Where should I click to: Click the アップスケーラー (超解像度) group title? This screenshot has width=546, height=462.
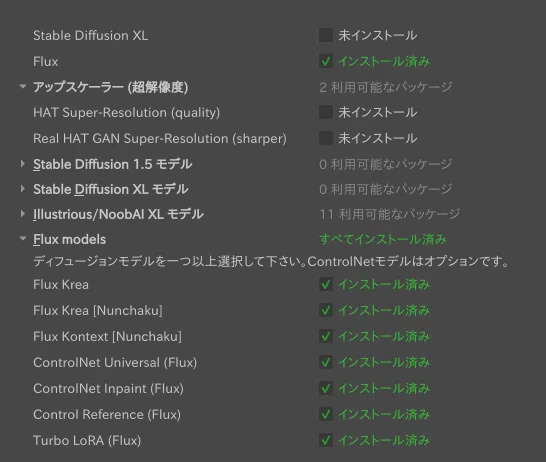tap(110, 87)
